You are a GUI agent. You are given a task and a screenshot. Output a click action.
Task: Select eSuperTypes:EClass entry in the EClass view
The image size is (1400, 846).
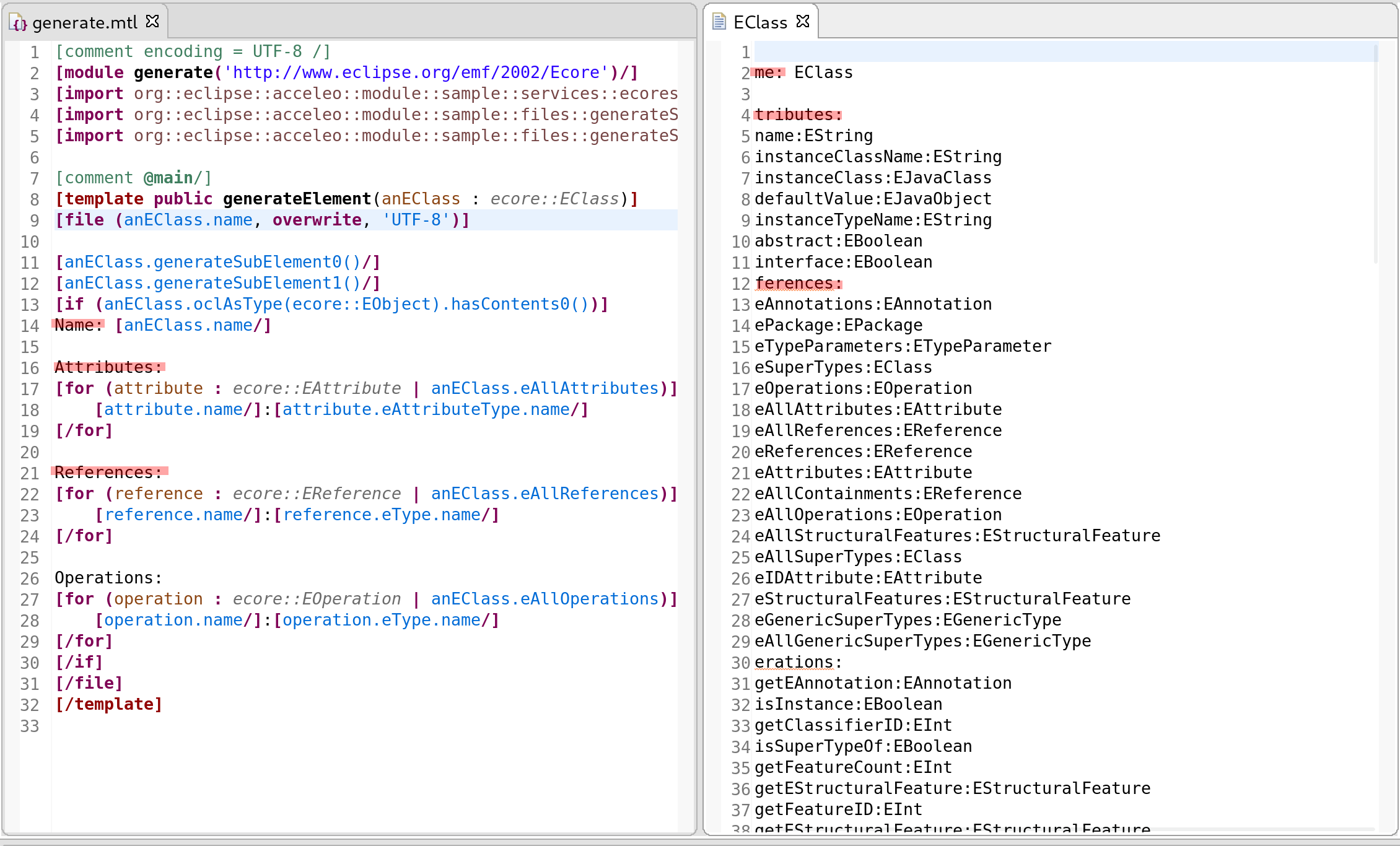(x=842, y=367)
